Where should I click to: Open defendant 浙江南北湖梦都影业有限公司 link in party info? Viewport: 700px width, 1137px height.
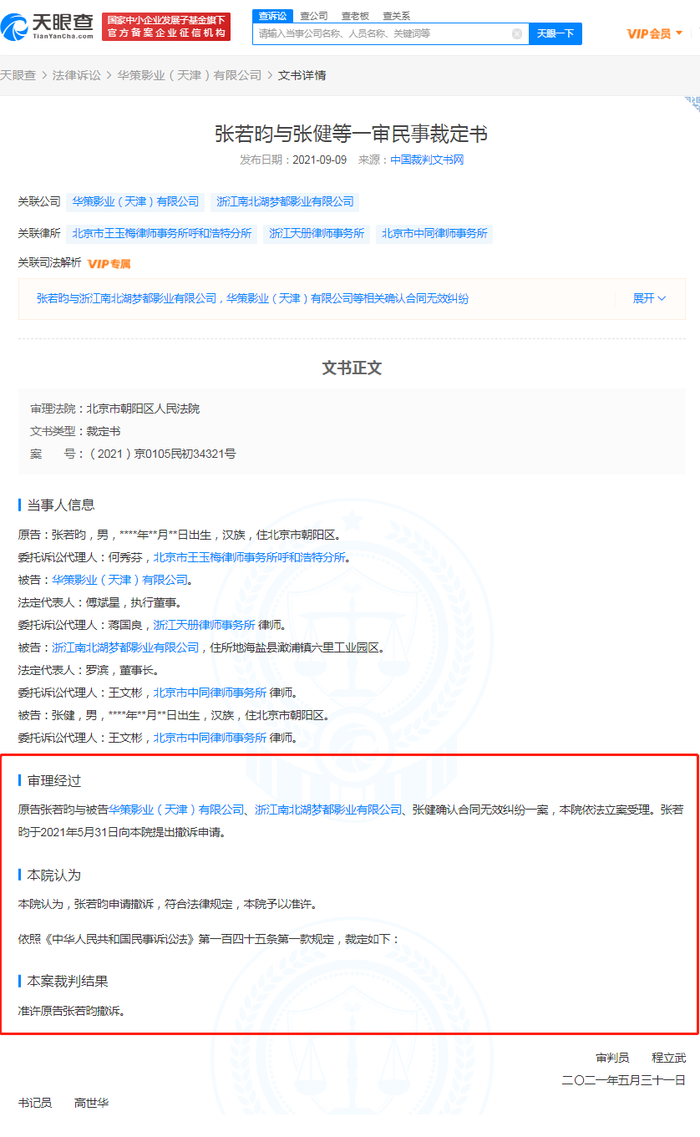tap(125, 647)
